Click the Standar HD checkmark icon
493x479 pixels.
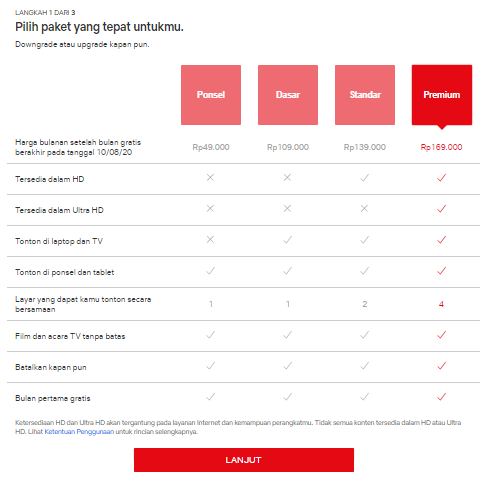point(364,178)
